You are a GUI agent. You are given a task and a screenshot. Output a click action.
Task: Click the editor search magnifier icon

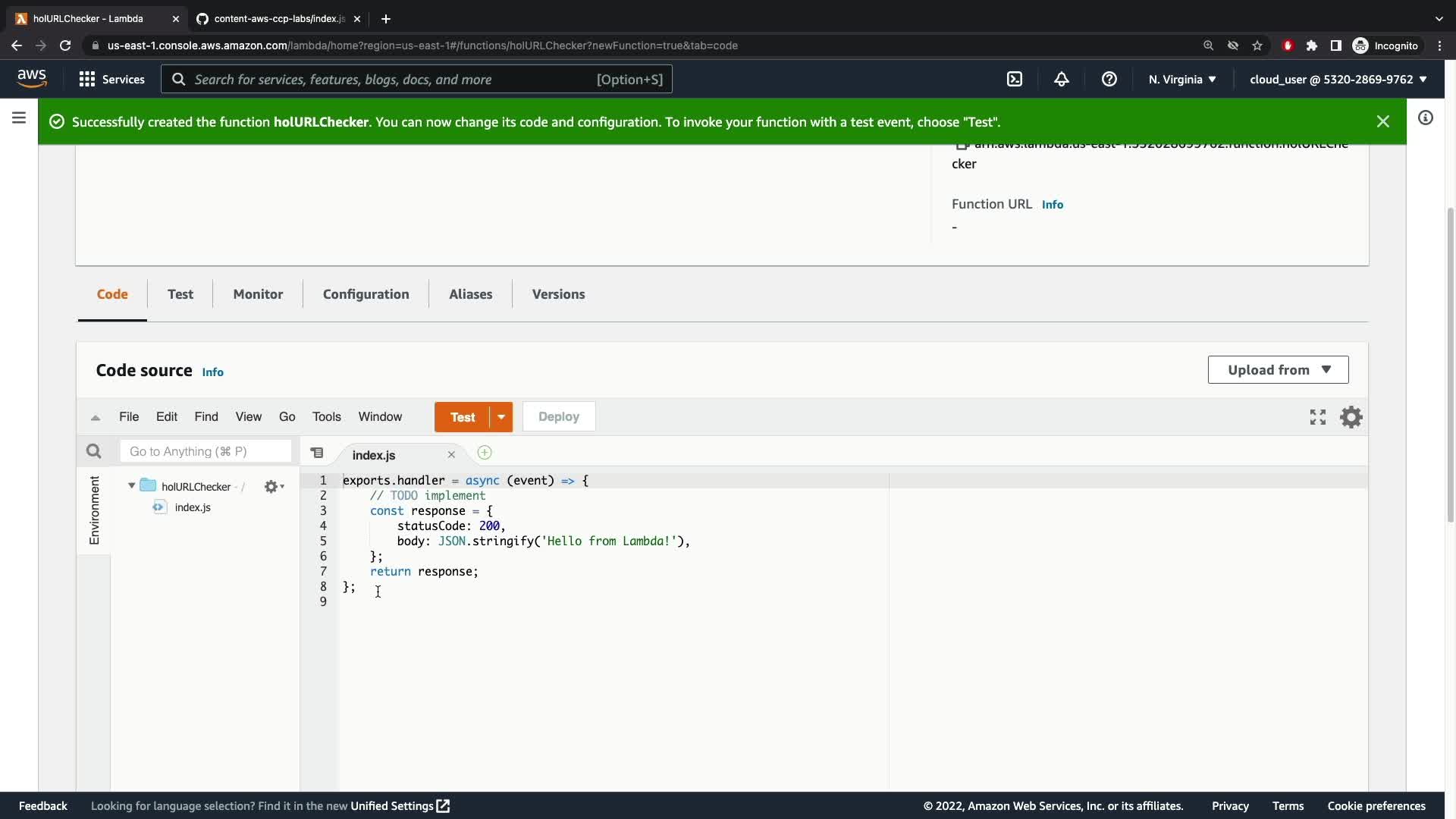94,452
